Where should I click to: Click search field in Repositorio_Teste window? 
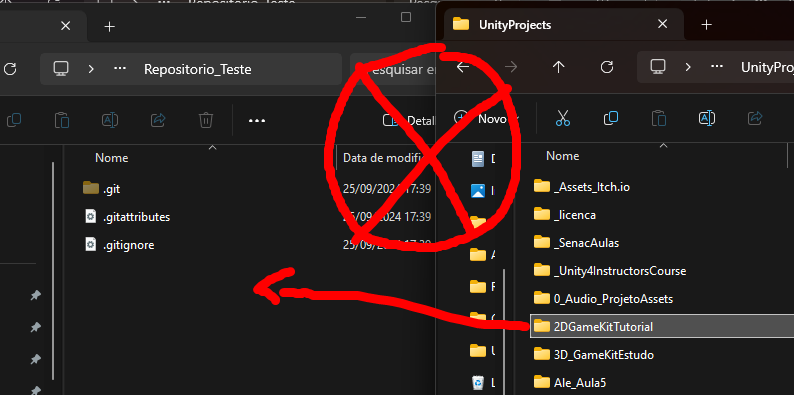[392, 69]
